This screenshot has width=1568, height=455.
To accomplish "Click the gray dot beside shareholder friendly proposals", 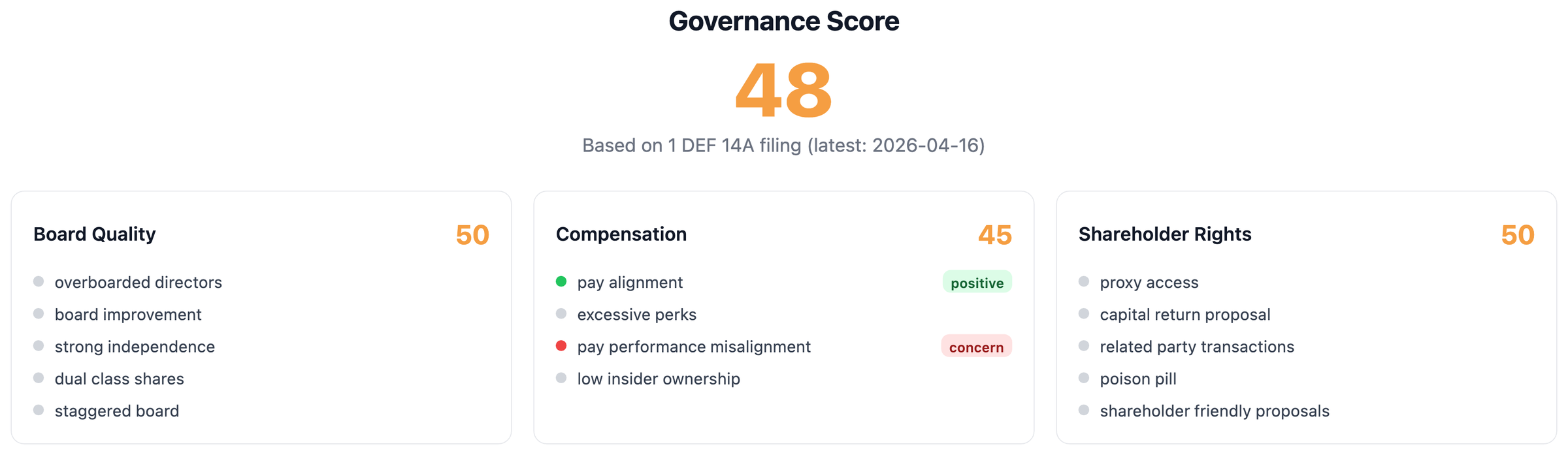I will pyautogui.click(x=1084, y=410).
